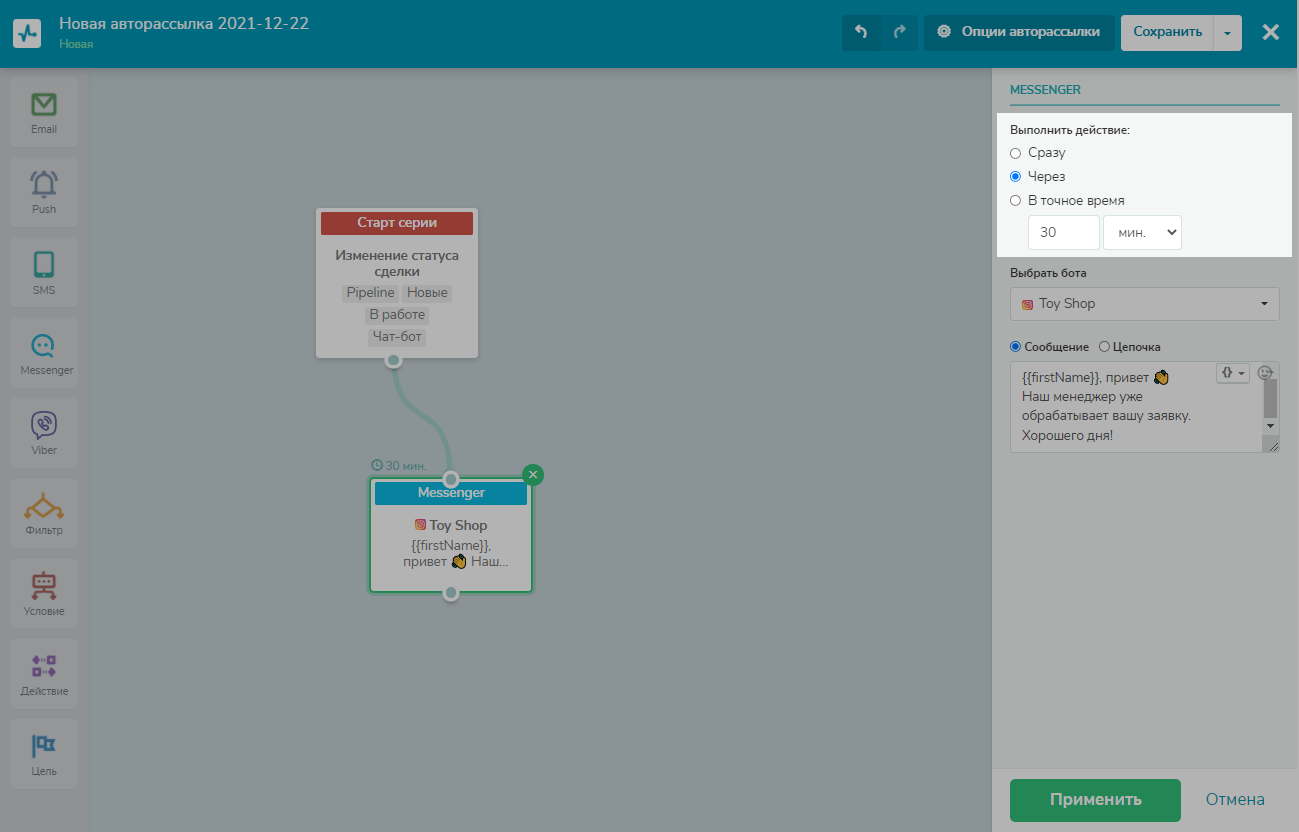
Task: Select the Viber block icon
Action: [44, 426]
